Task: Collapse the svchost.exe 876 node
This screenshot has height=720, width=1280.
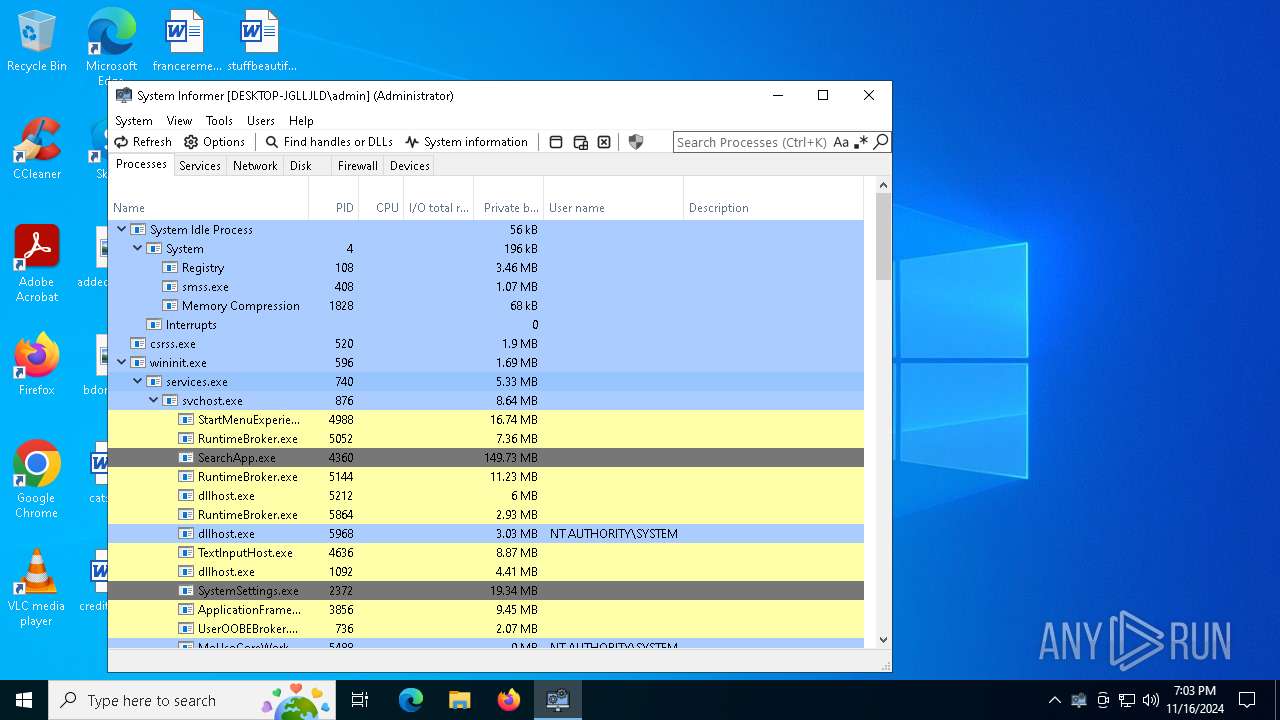Action: pos(154,400)
